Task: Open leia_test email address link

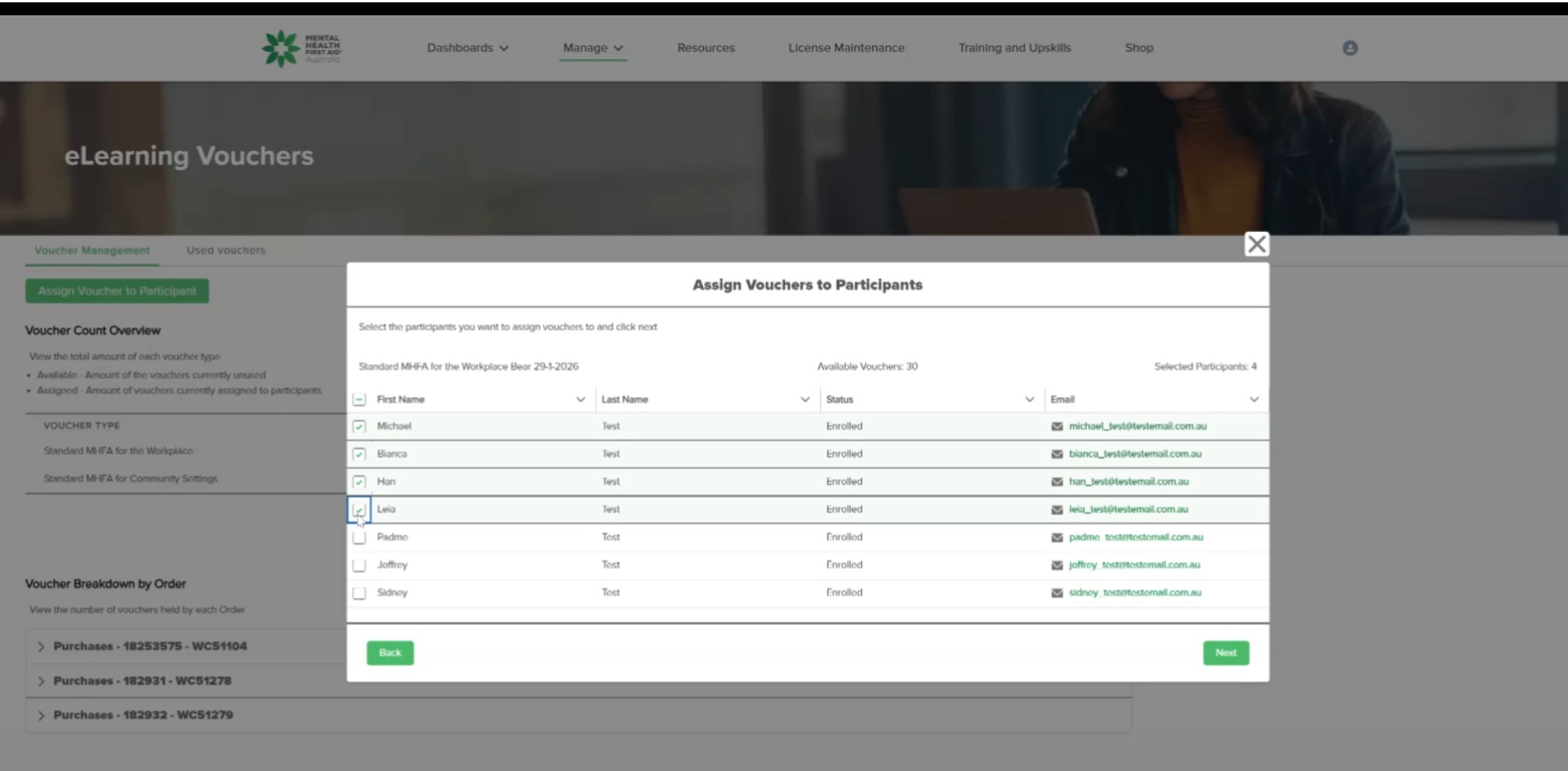Action: pyautogui.click(x=1128, y=510)
